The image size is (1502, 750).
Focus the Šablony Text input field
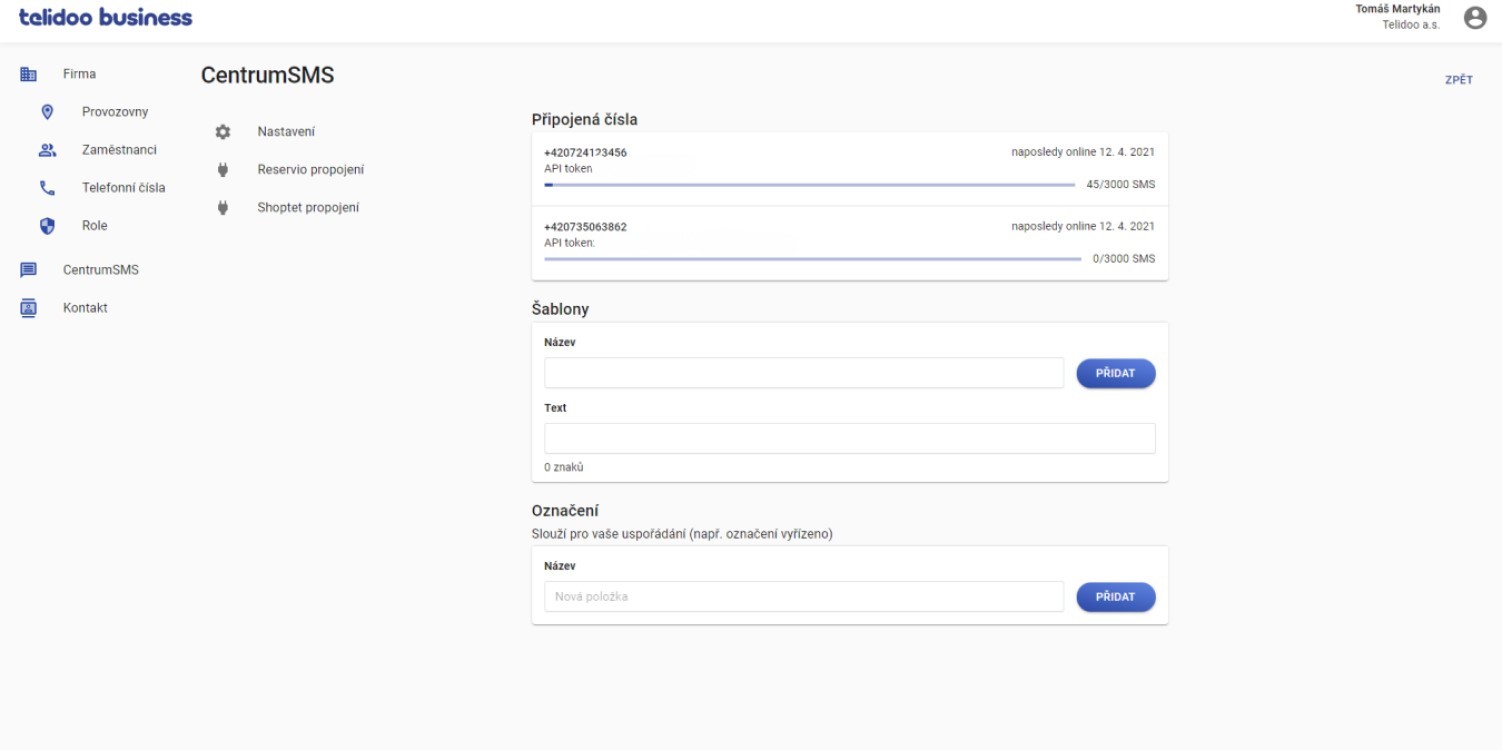[850, 439]
